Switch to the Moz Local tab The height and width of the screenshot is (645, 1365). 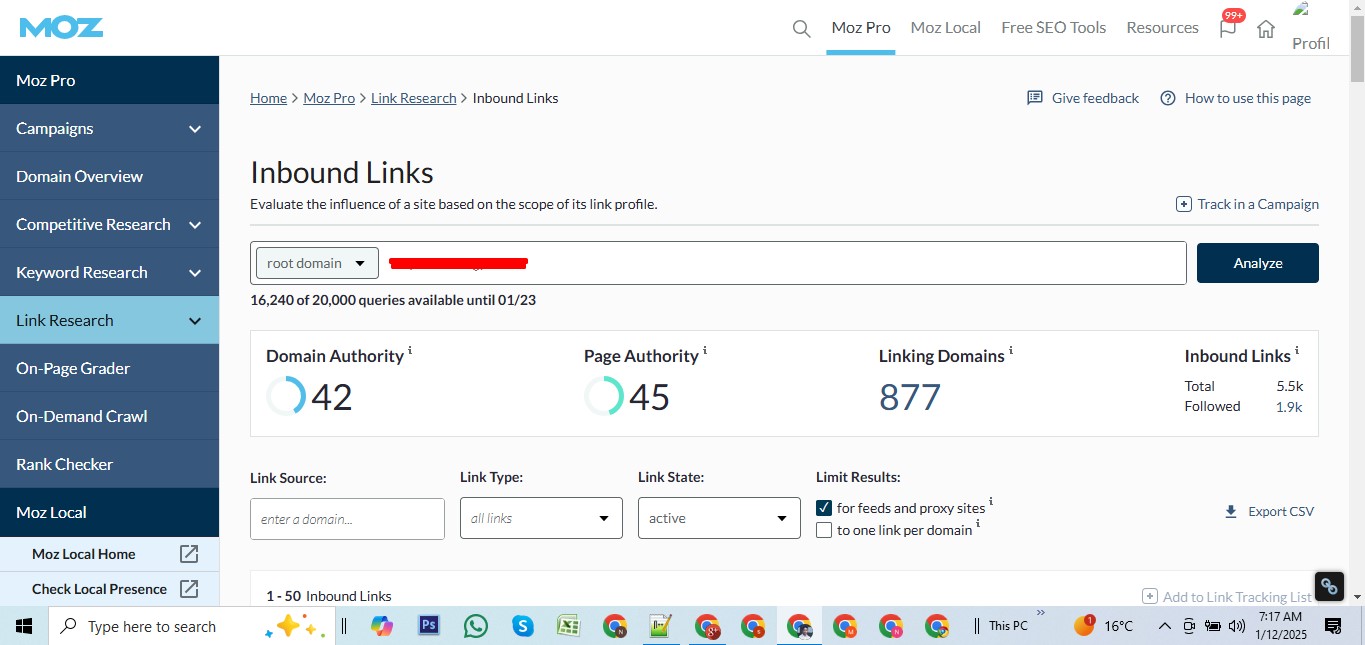pyautogui.click(x=945, y=28)
